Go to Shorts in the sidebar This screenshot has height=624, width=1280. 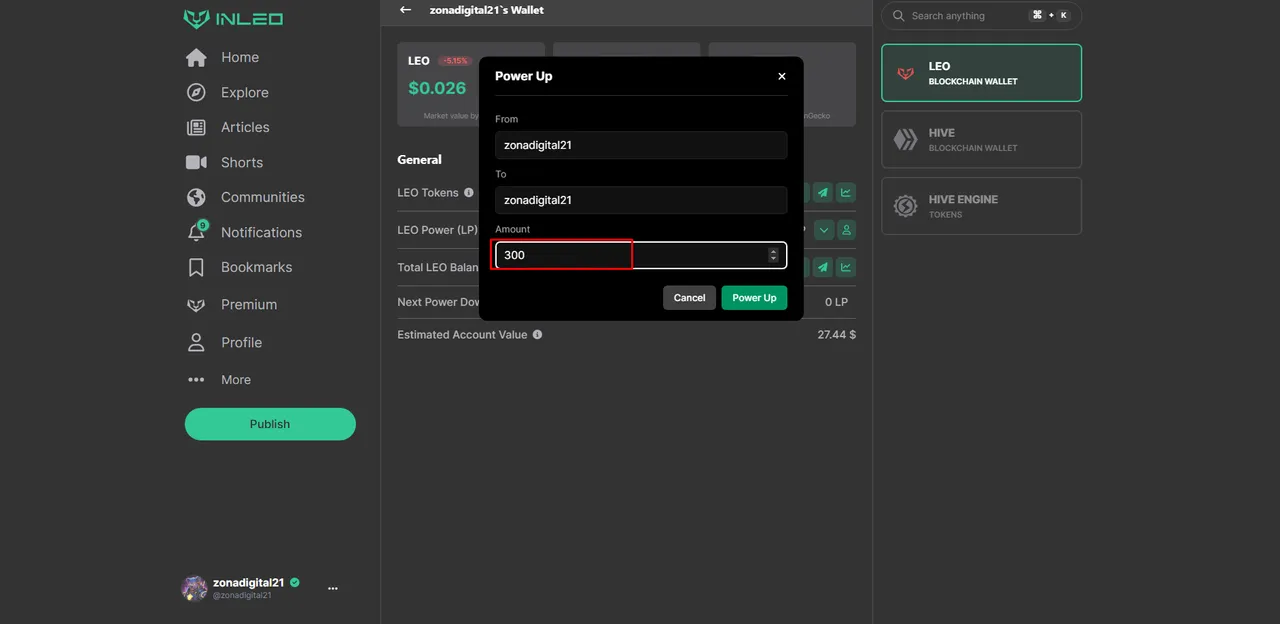(242, 163)
